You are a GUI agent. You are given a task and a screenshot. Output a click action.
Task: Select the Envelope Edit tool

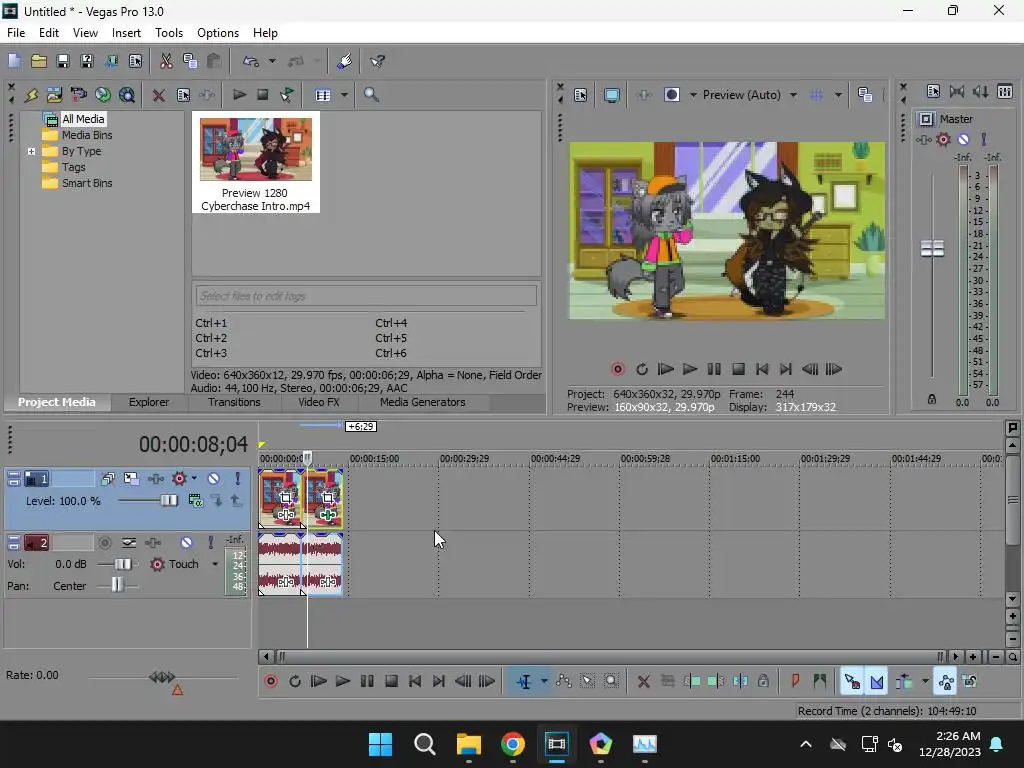(564, 682)
